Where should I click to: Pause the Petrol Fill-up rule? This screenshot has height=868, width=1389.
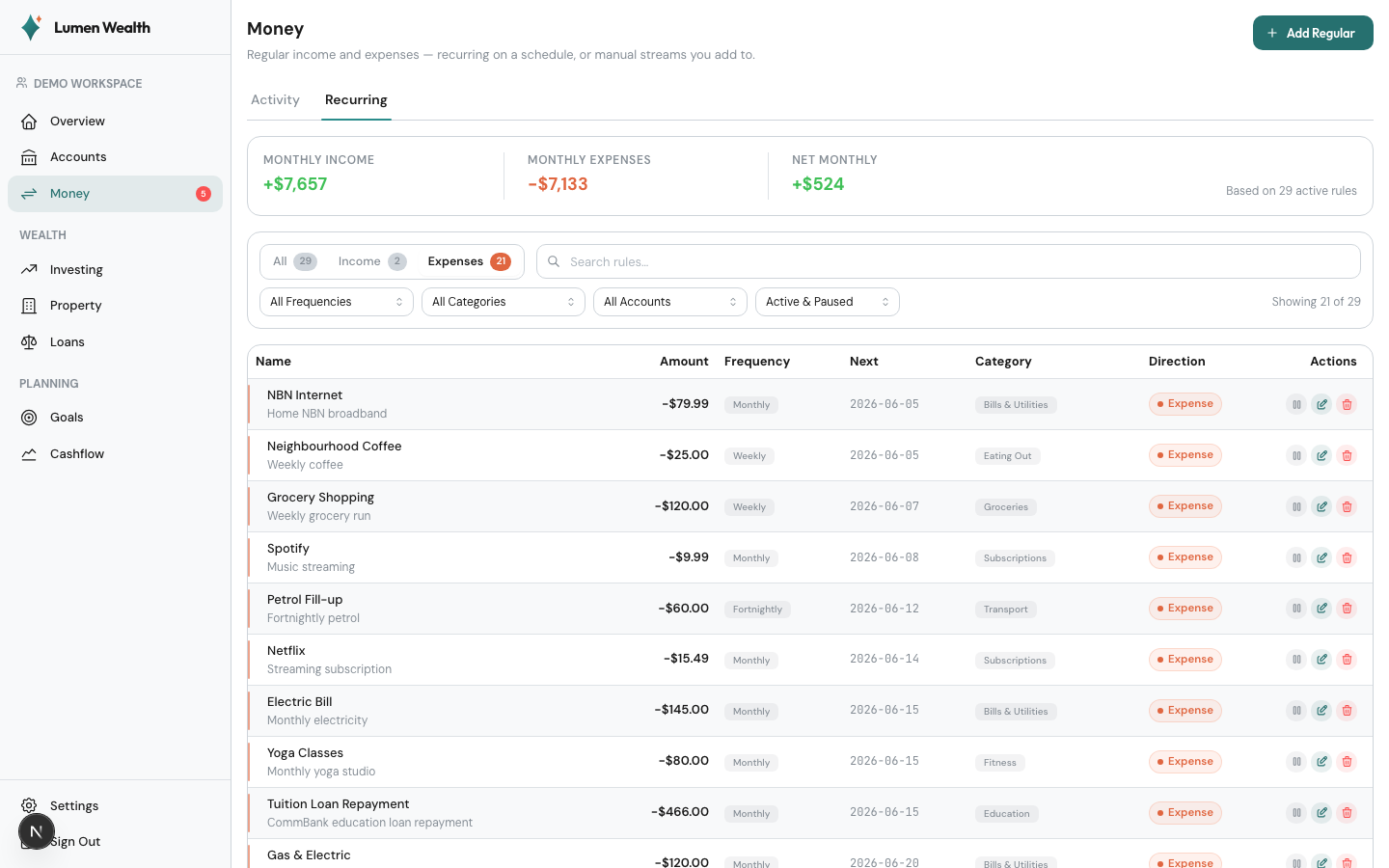(1296, 609)
